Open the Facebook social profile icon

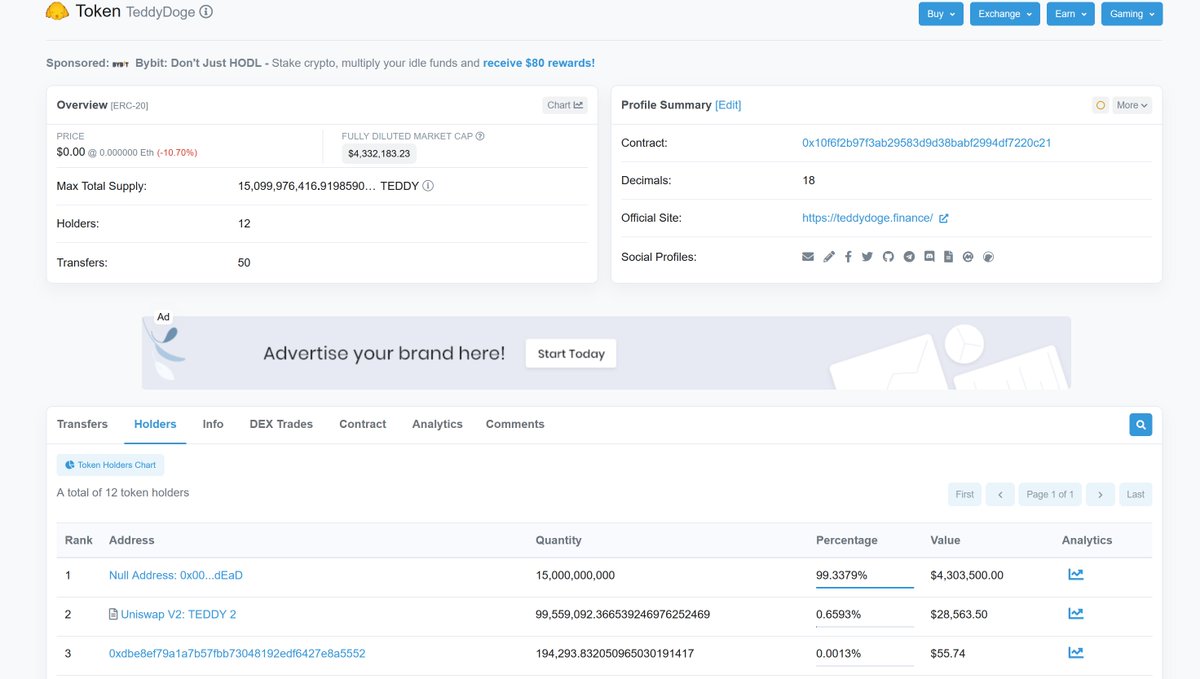(848, 257)
